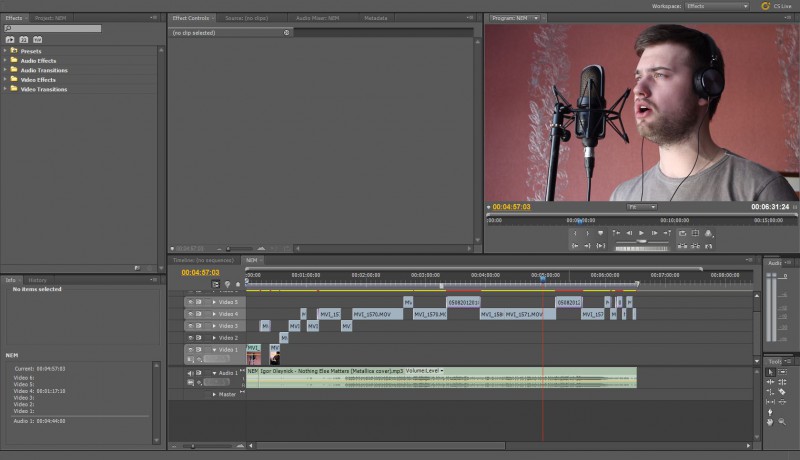Screen dimensions: 800x460
Task: Toggle Snap in the timeline header
Action: click(x=216, y=284)
